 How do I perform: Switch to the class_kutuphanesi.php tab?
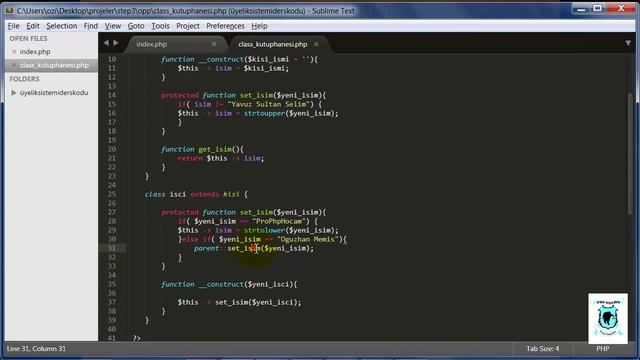[x=273, y=44]
